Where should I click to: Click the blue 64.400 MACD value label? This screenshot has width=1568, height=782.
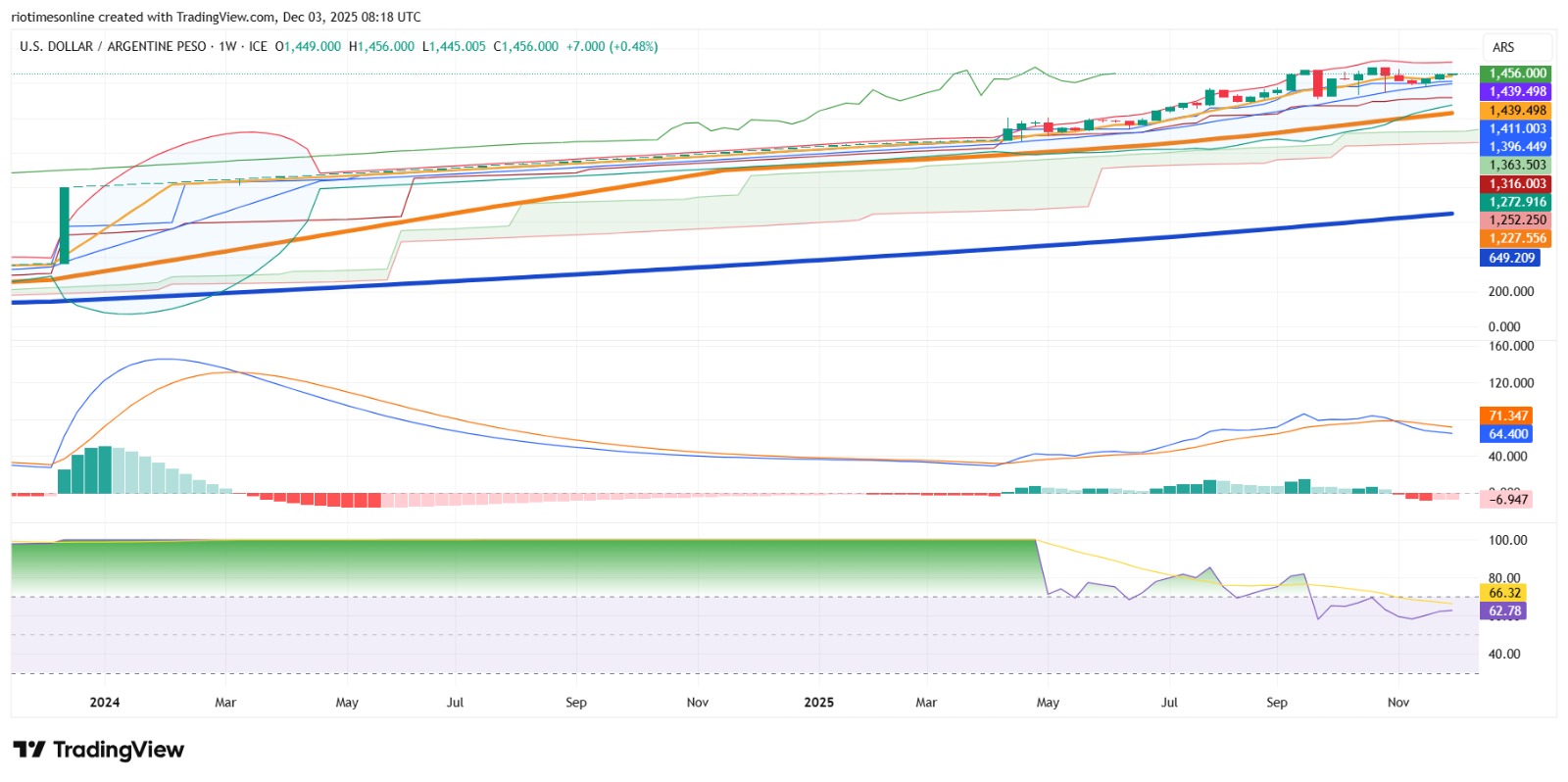[x=1507, y=434]
